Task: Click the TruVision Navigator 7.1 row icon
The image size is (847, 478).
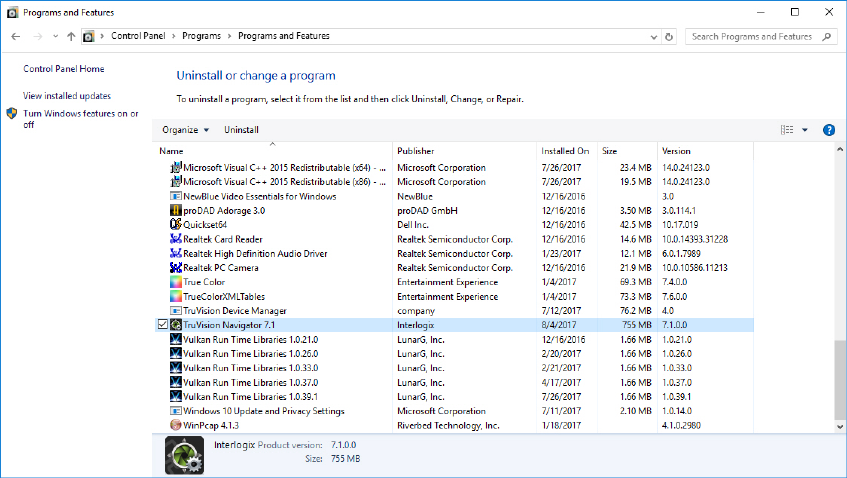Action: click(176, 325)
